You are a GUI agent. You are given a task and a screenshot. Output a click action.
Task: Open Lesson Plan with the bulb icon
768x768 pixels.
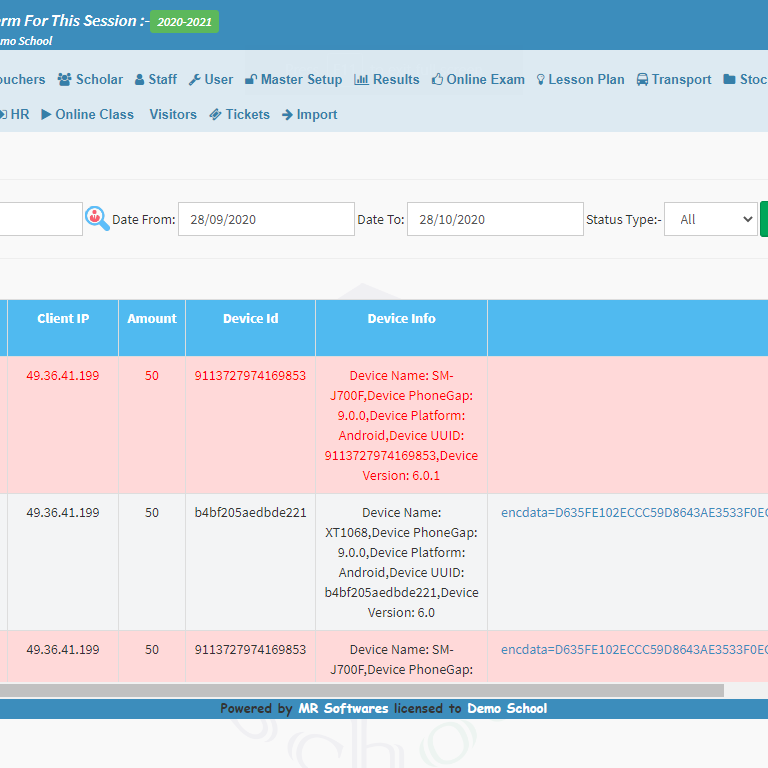tap(580, 80)
